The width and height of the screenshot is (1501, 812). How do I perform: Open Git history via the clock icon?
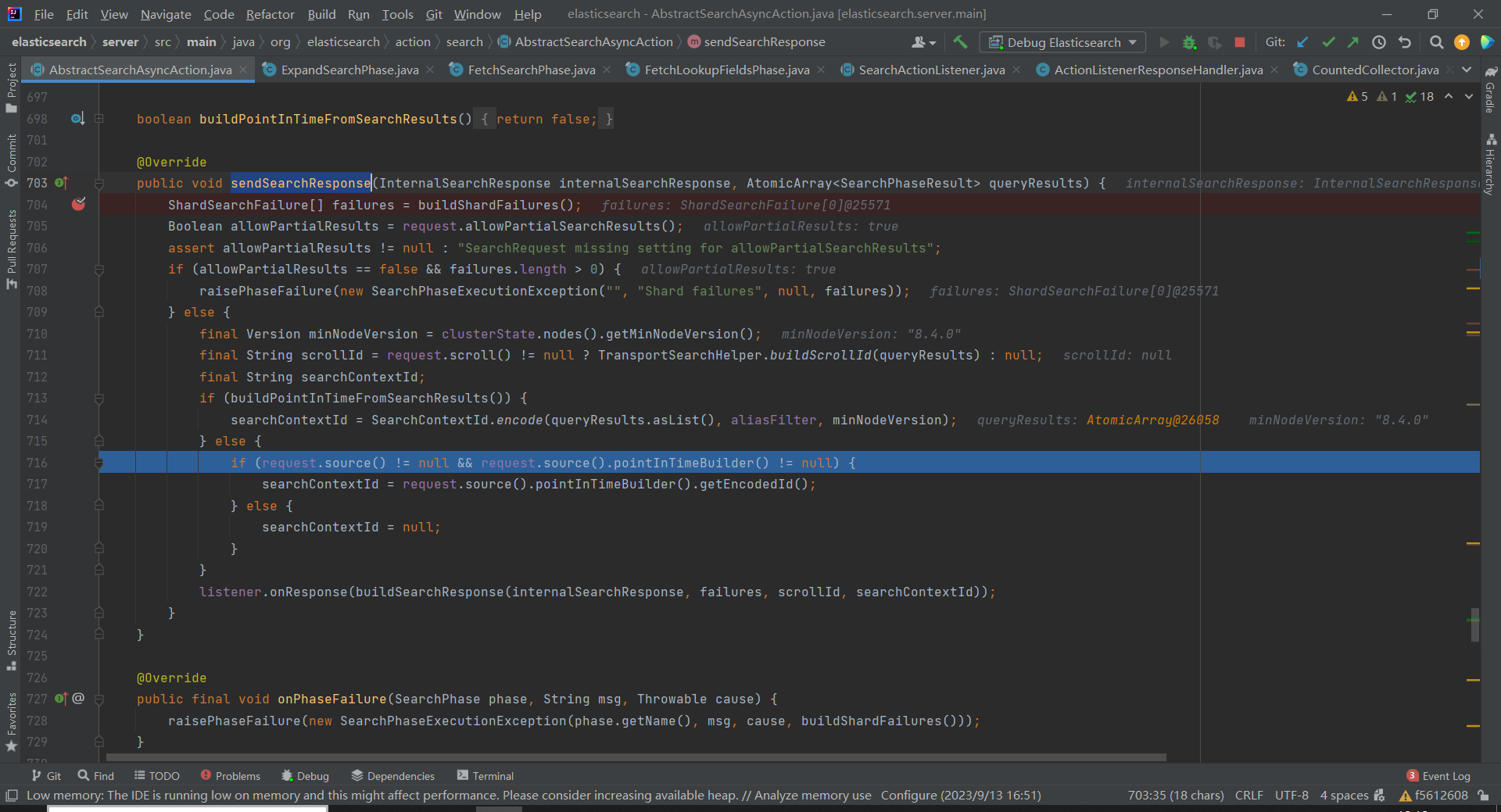1379,42
